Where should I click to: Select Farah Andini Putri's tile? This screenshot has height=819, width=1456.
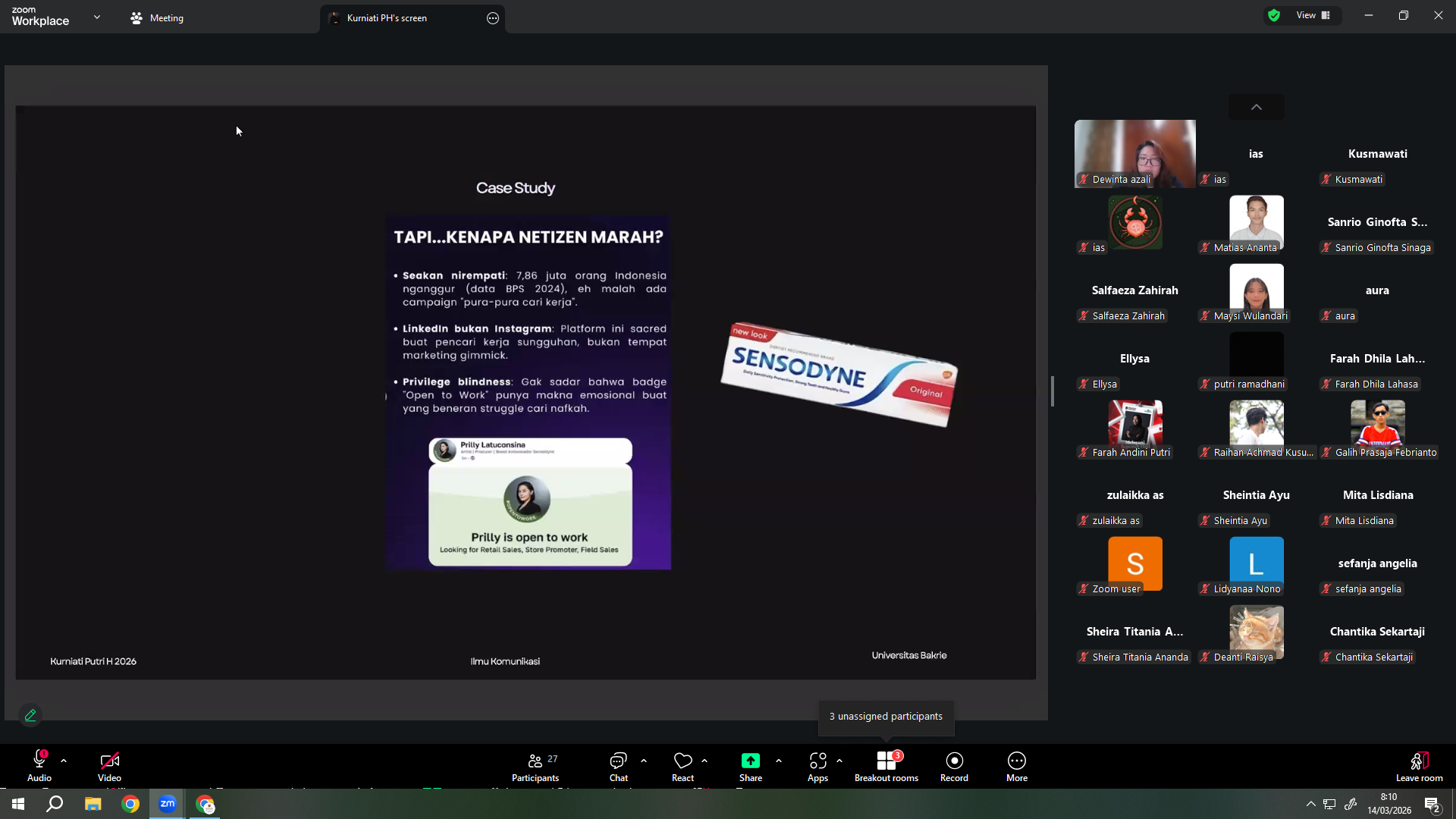point(1135,427)
